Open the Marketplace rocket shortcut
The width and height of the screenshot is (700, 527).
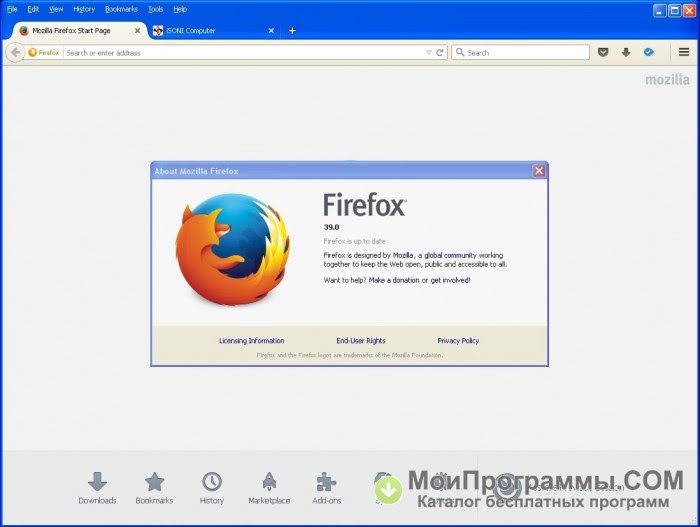pyautogui.click(x=269, y=488)
